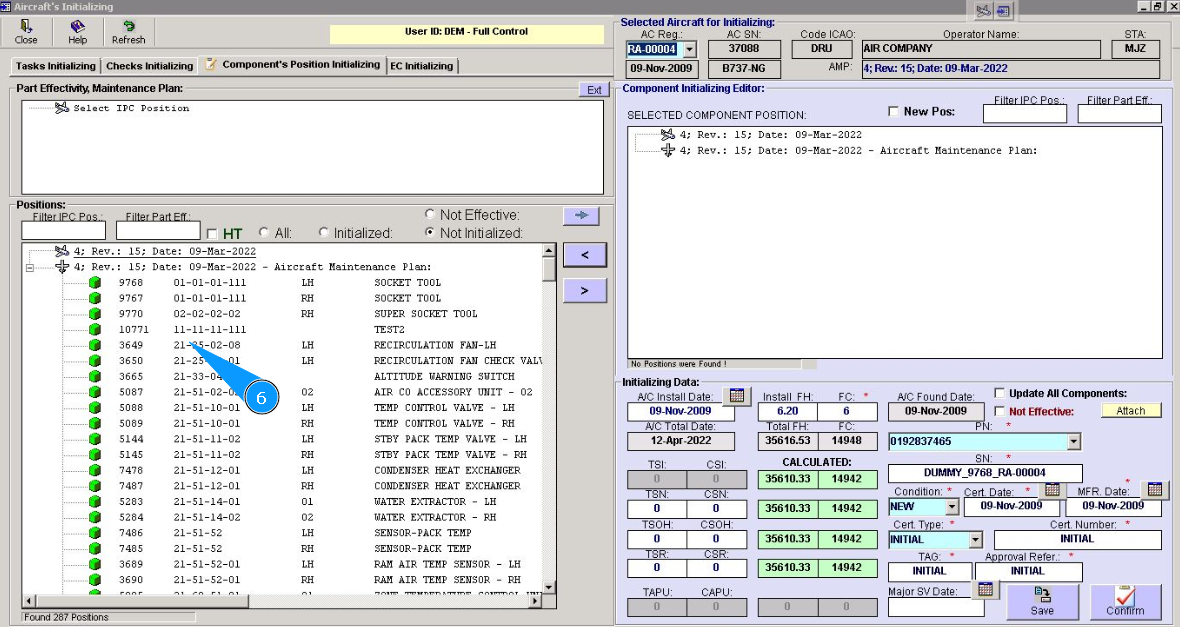
Task: Switch to the EC Initializing tab
Action: click(422, 66)
